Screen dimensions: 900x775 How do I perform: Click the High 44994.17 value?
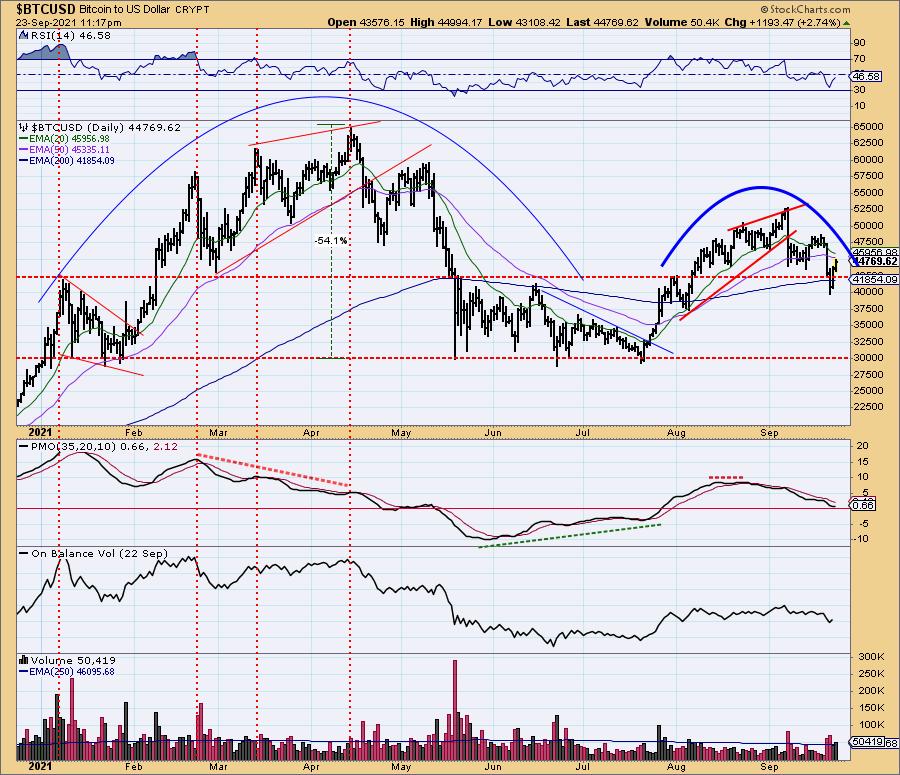click(446, 22)
